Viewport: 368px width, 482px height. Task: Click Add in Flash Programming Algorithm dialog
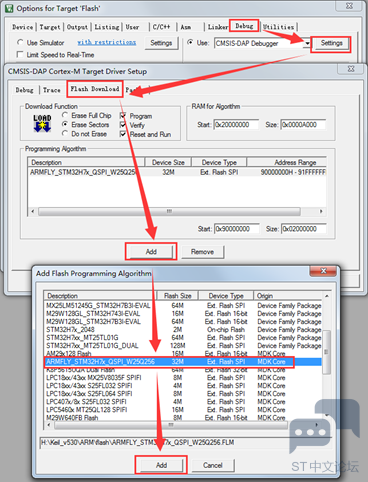(161, 465)
